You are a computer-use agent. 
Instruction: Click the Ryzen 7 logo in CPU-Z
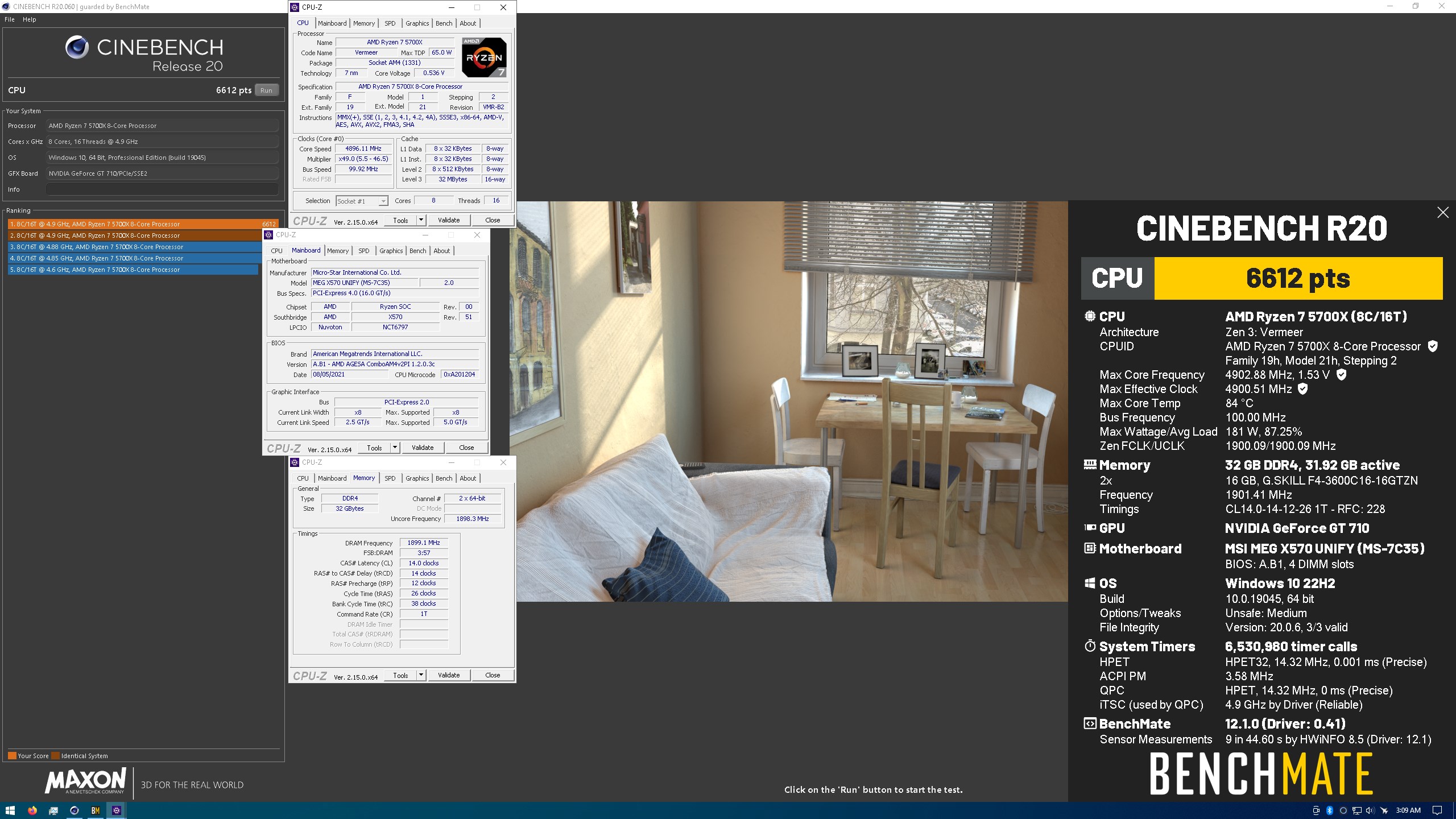(483, 57)
